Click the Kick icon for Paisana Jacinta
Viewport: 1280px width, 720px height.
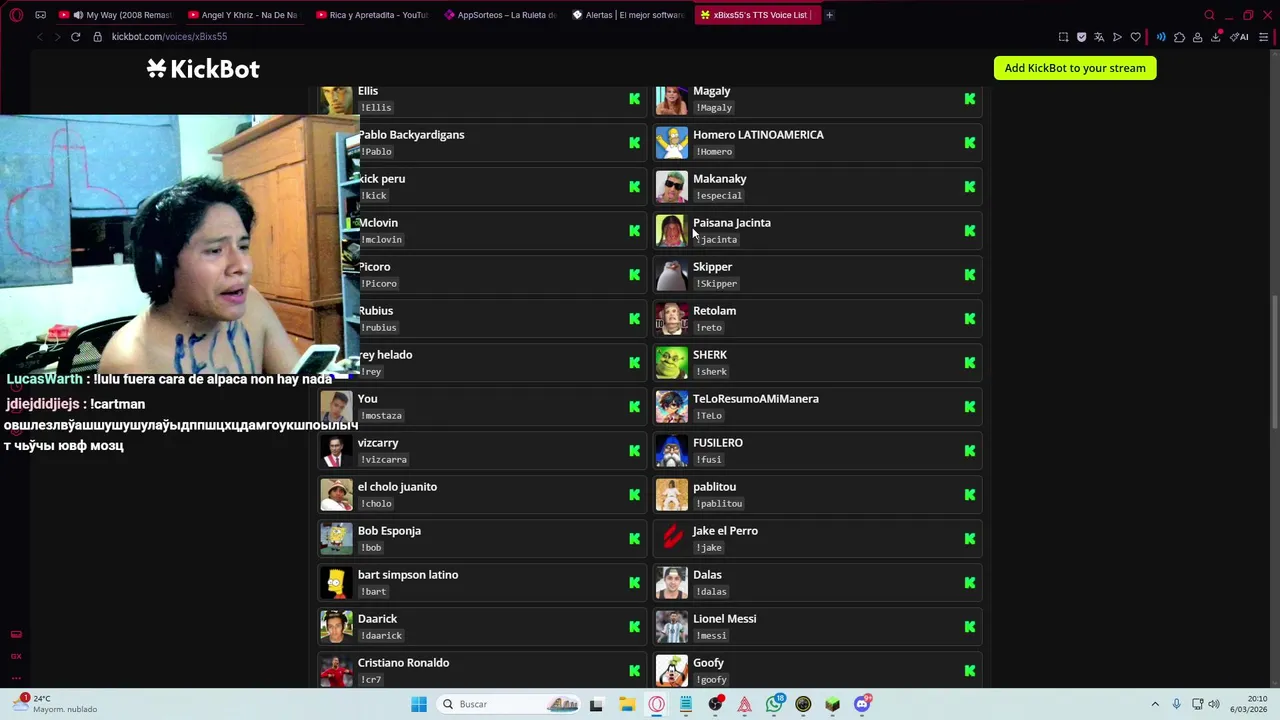pos(969,231)
